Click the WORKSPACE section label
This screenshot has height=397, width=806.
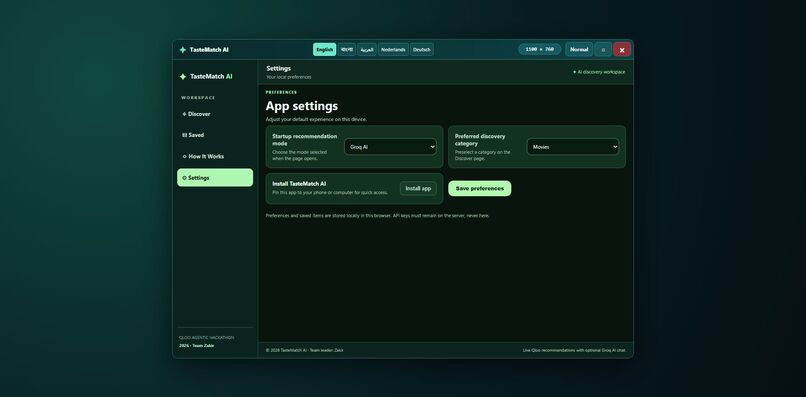click(198, 98)
